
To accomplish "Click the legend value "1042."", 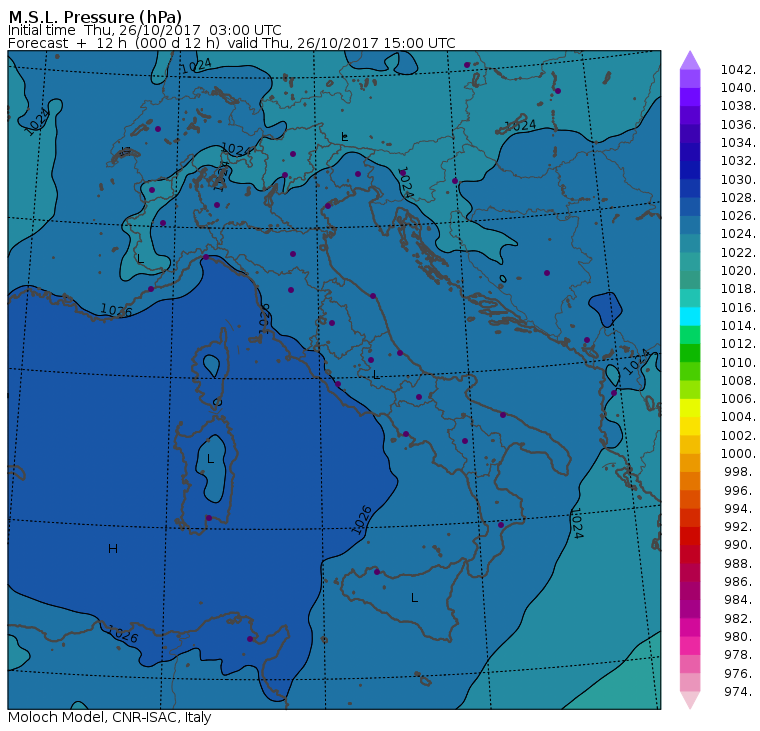I will pyautogui.click(x=738, y=70).
